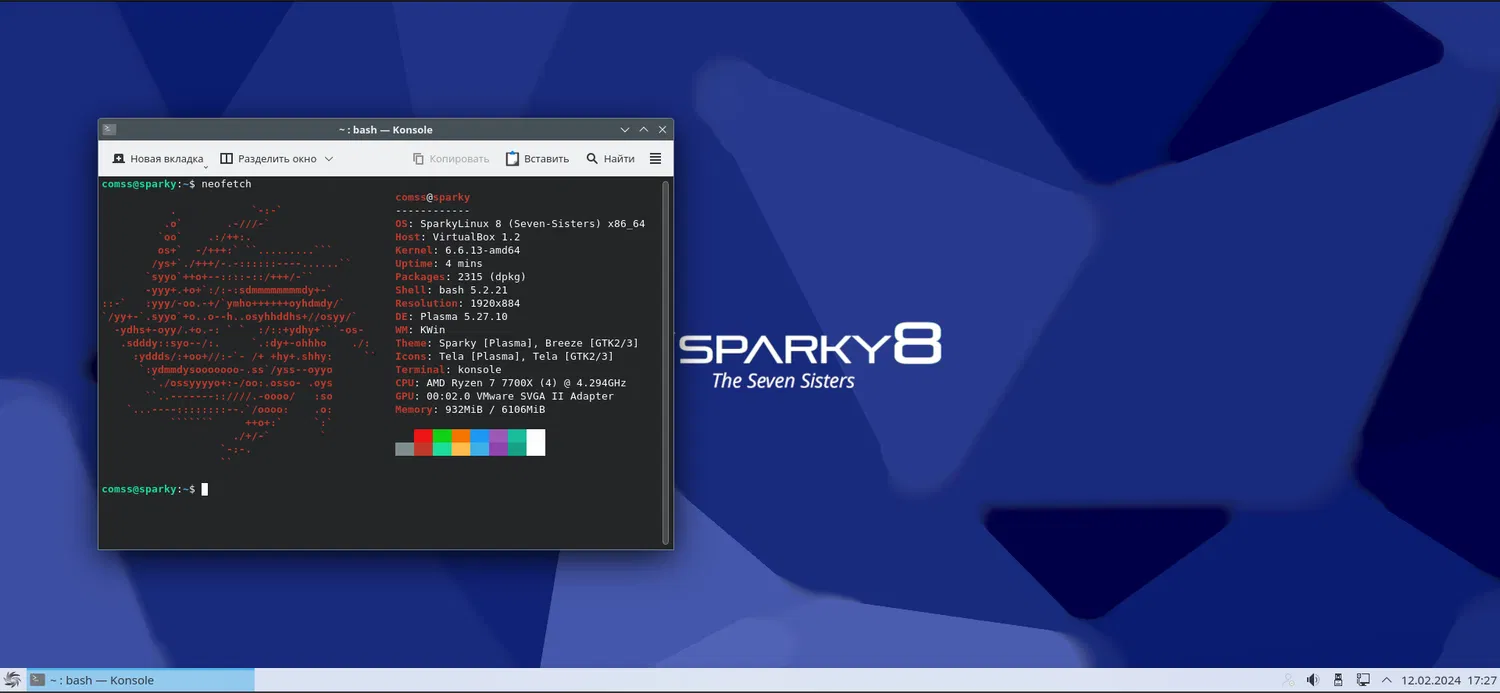
Task: Click the Terminal: konsole line
Action: point(448,369)
